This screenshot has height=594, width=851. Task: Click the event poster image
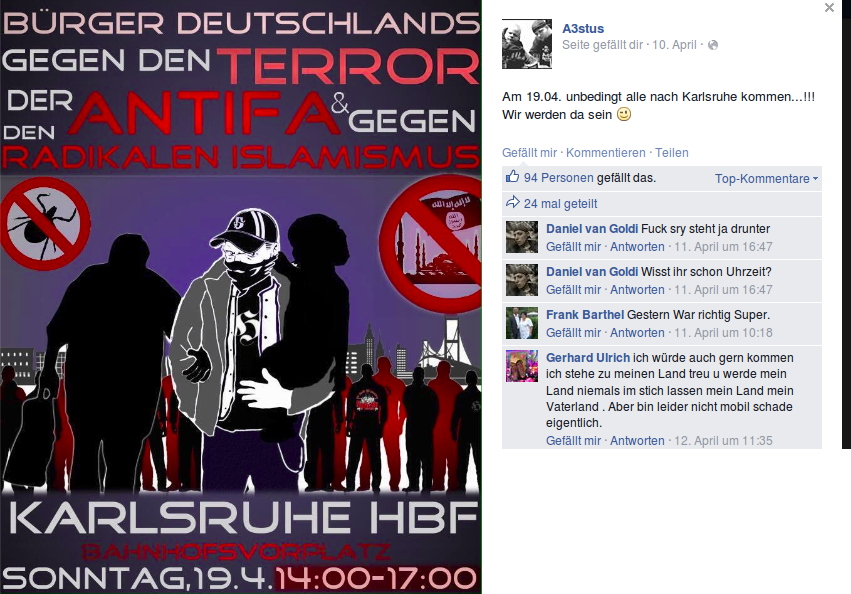pos(240,297)
